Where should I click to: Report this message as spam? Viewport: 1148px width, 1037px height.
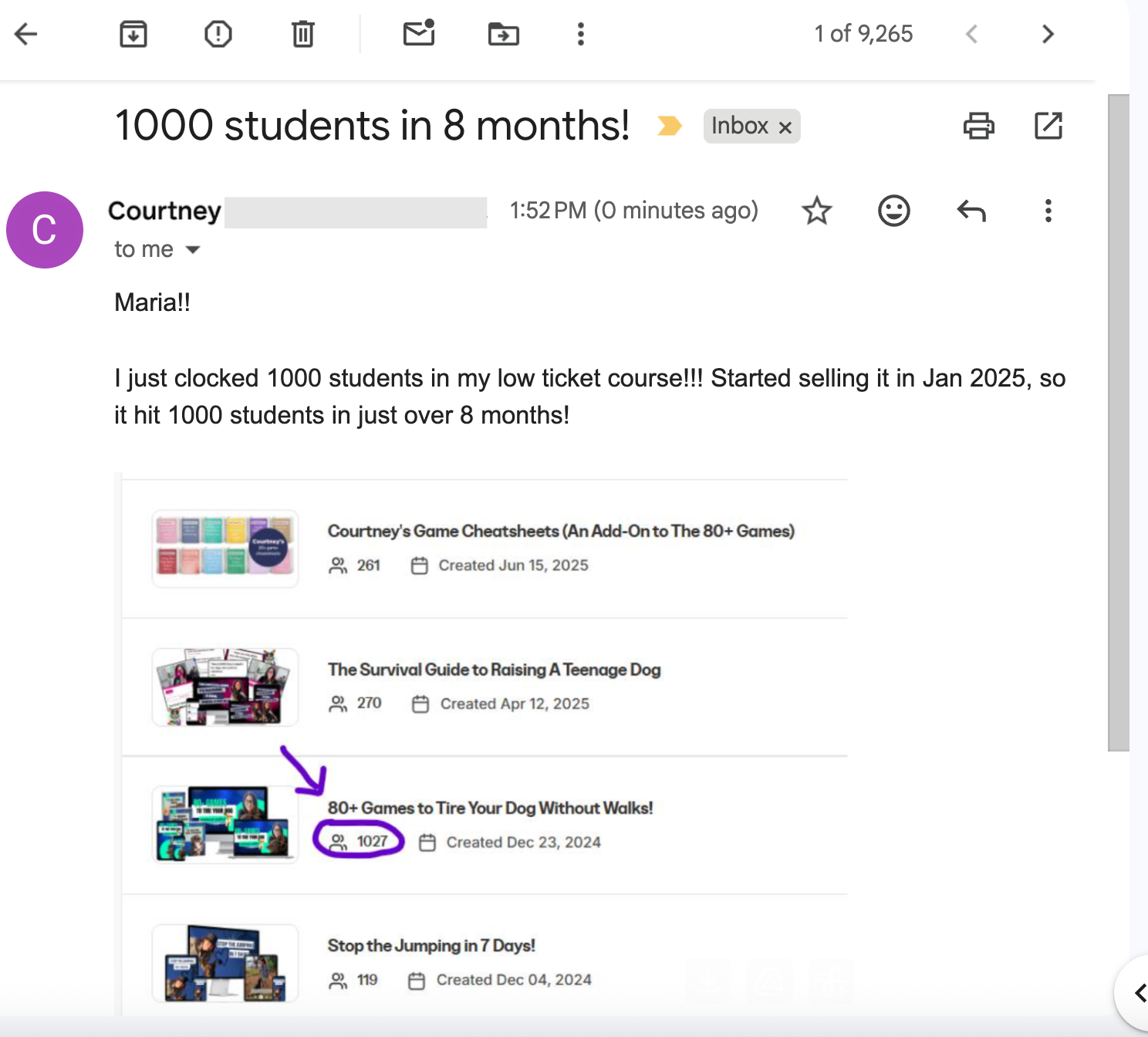coord(218,34)
